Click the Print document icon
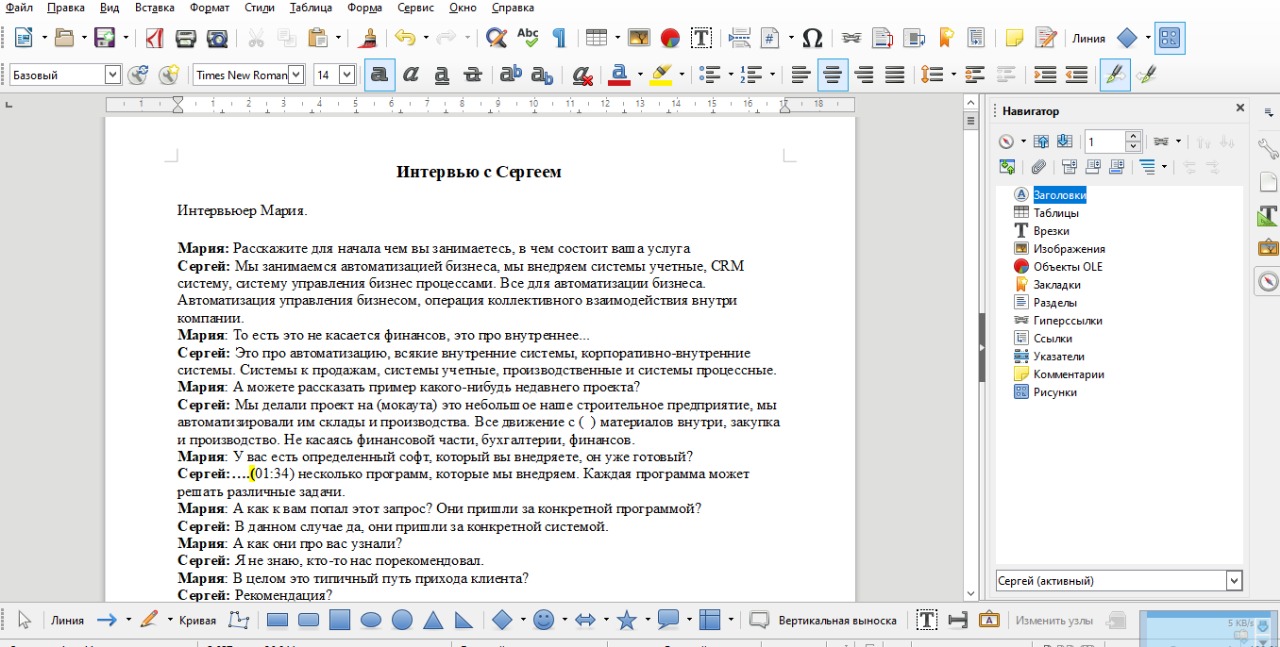This screenshot has width=1280, height=647. (x=185, y=38)
